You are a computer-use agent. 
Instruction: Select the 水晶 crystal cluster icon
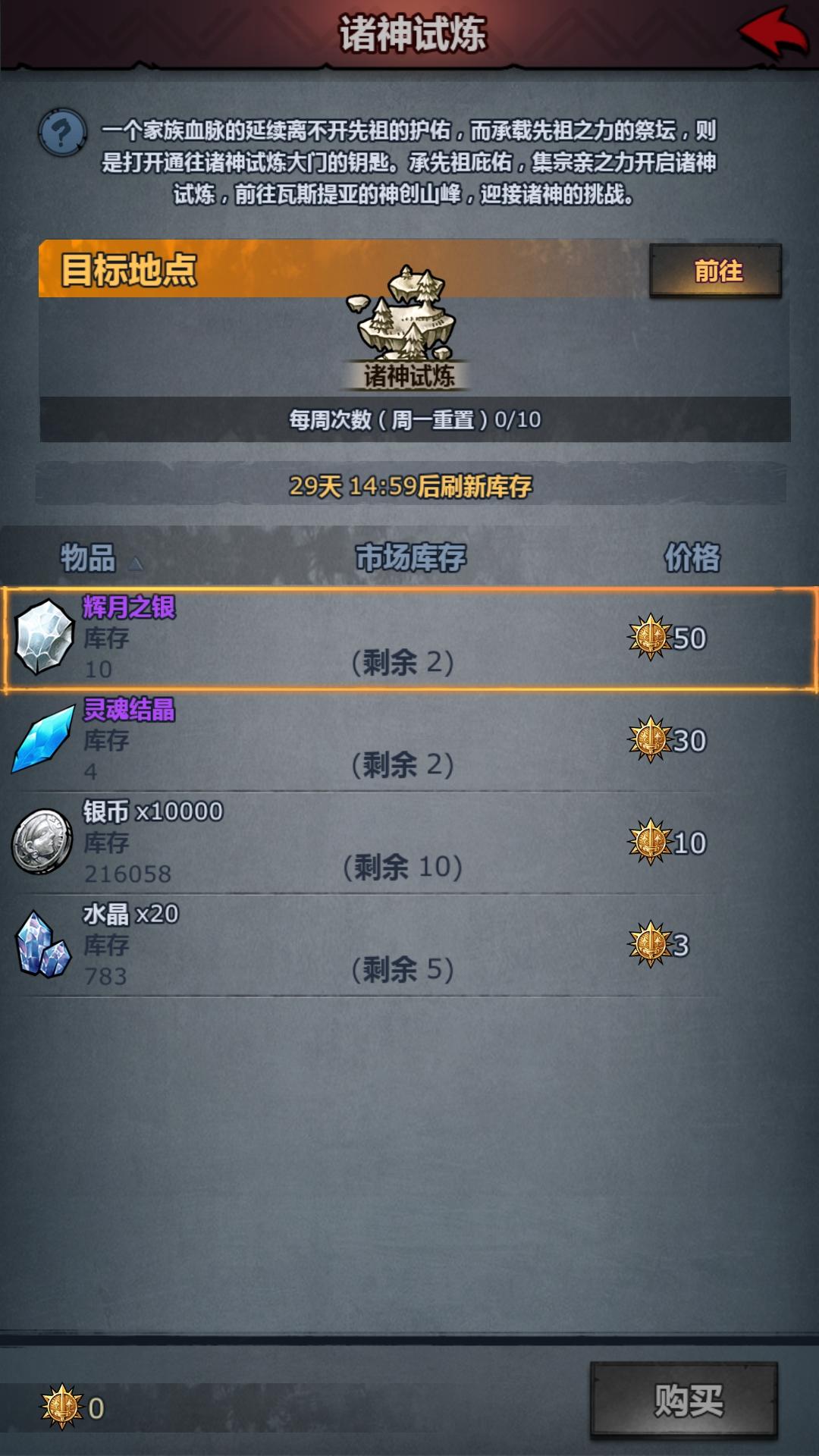click(x=44, y=944)
